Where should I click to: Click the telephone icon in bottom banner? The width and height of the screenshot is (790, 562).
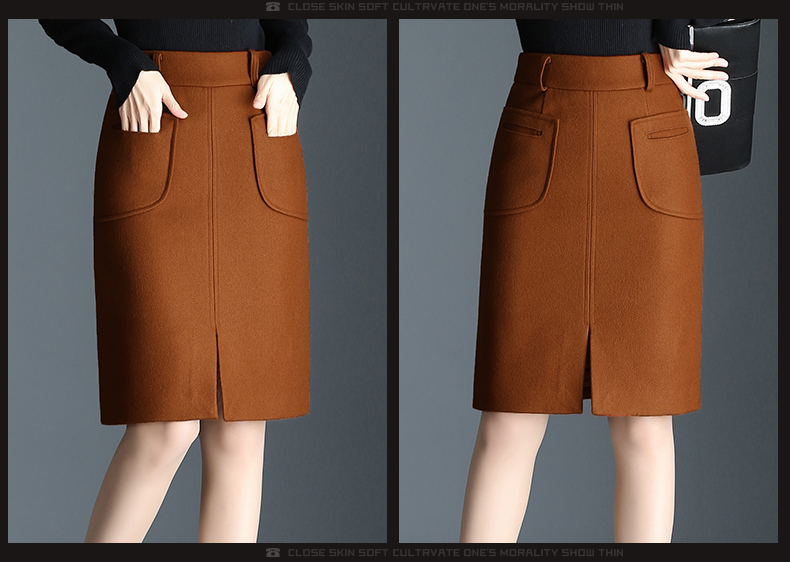(273, 552)
